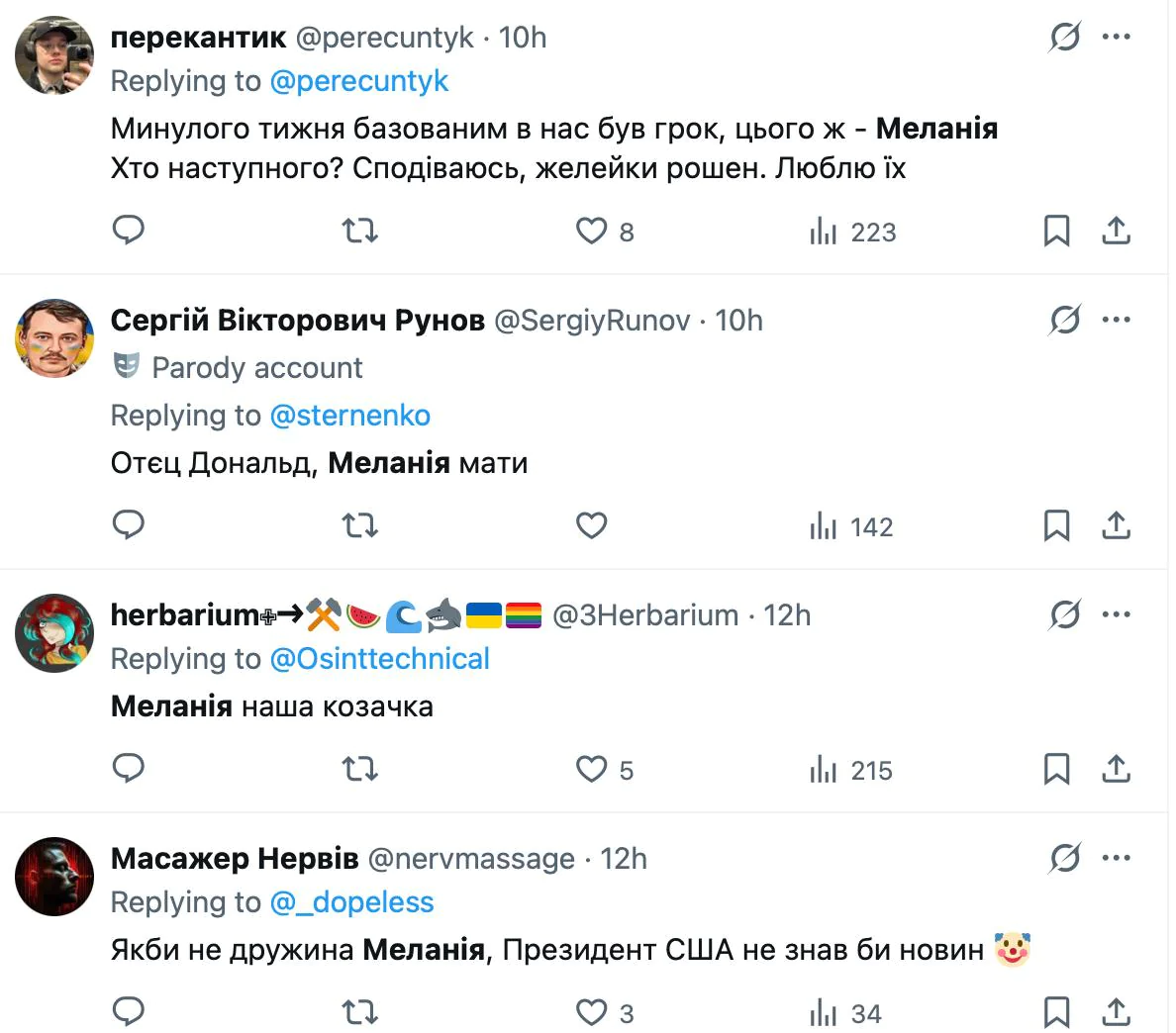View analytics showing 223 views
This screenshot has height=1033, width=1176.
(x=852, y=232)
